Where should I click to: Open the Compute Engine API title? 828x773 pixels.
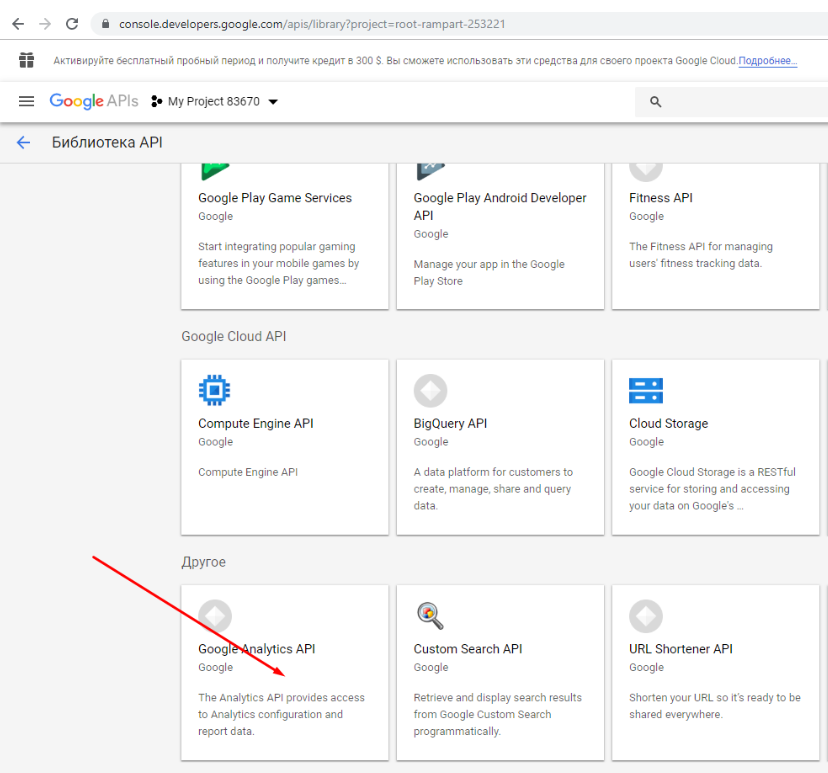coord(256,423)
